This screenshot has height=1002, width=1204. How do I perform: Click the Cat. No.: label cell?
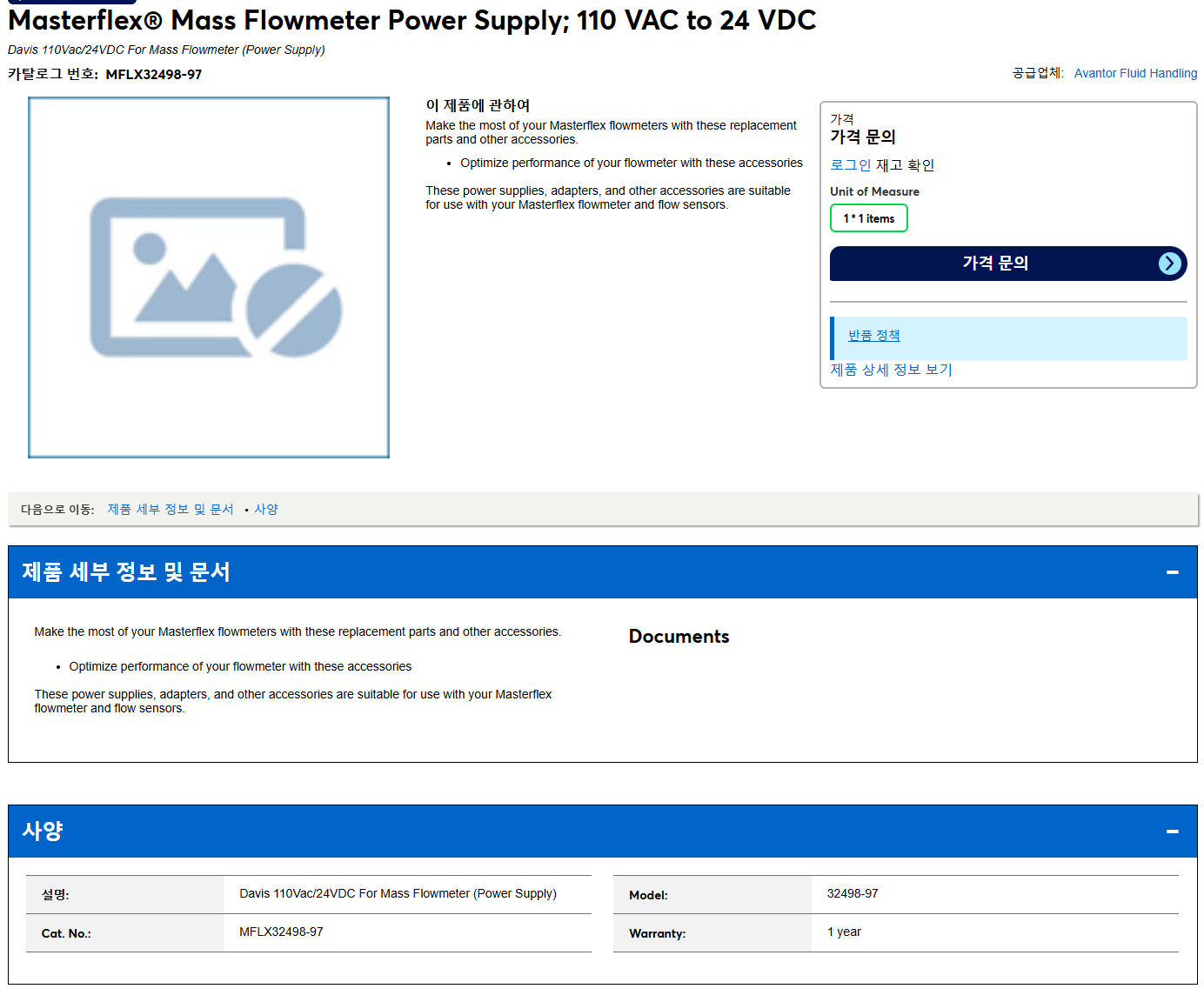[x=124, y=933]
